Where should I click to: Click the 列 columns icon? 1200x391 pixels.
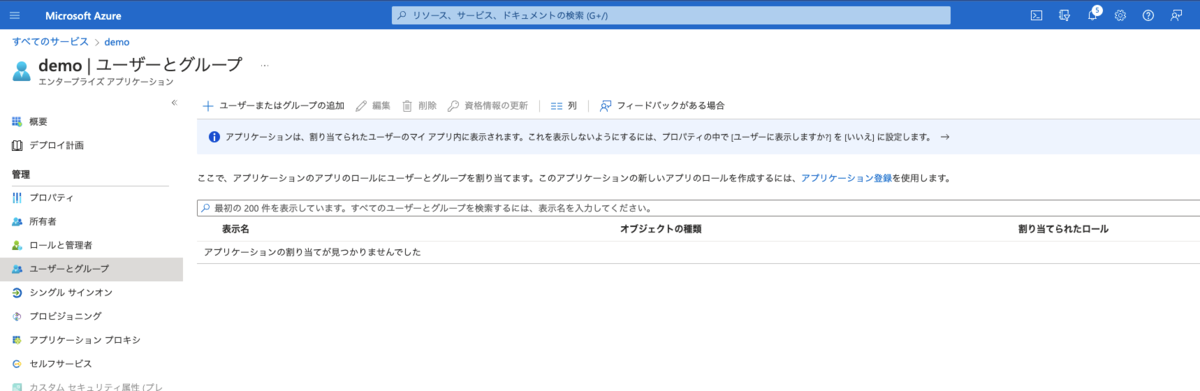click(x=556, y=105)
